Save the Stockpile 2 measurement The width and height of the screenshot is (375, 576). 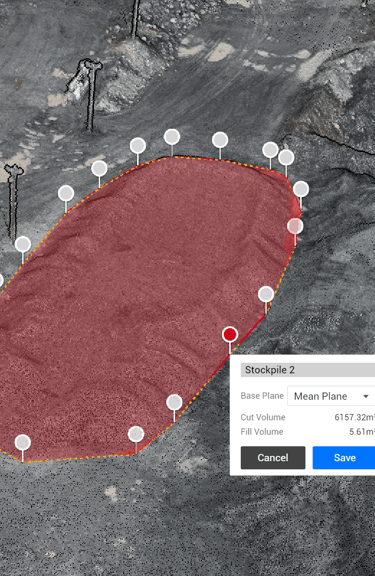[x=344, y=458]
